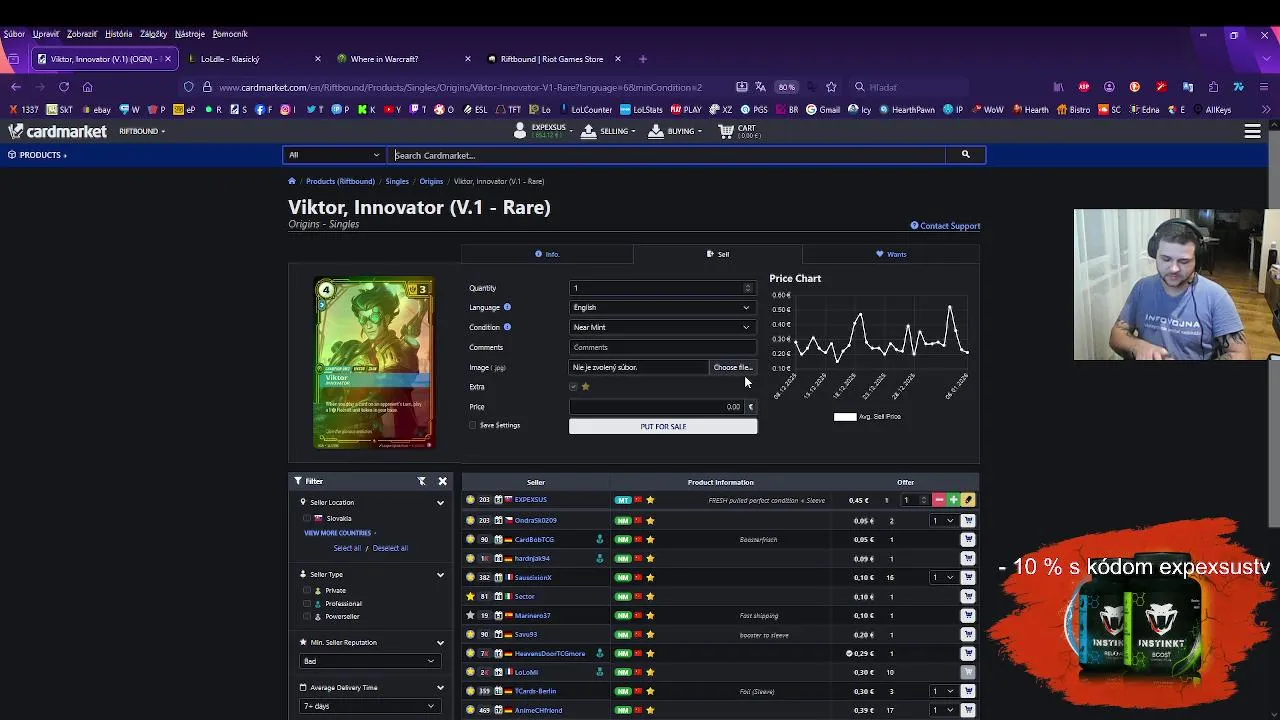Click the search magnifier button
Screen dimensions: 1280x720
click(x=965, y=155)
